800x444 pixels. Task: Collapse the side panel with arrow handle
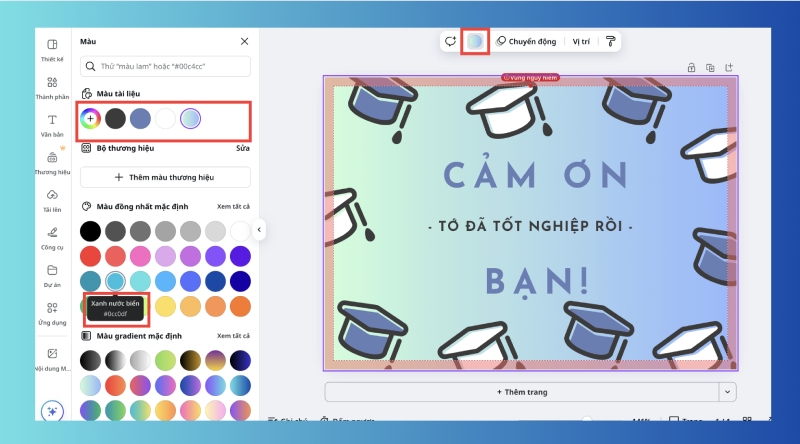point(259,230)
